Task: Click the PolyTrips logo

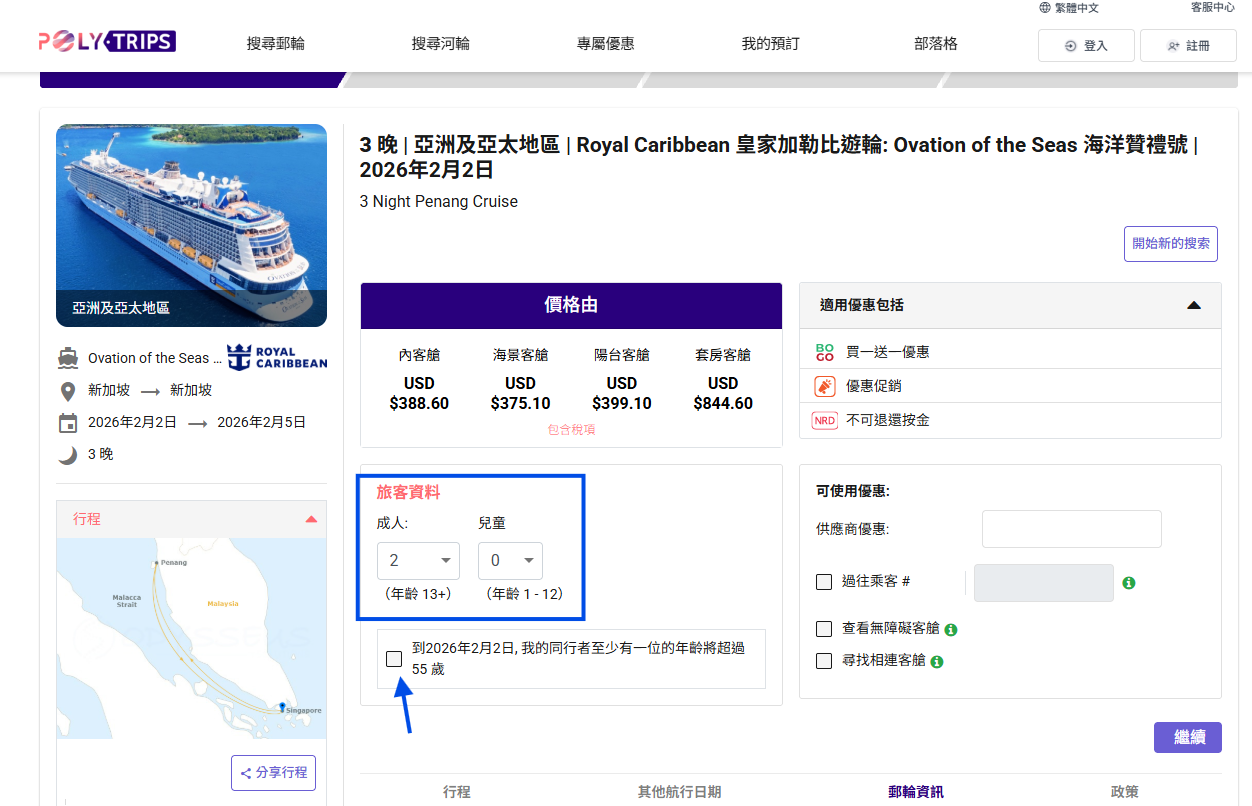Action: click(x=107, y=42)
